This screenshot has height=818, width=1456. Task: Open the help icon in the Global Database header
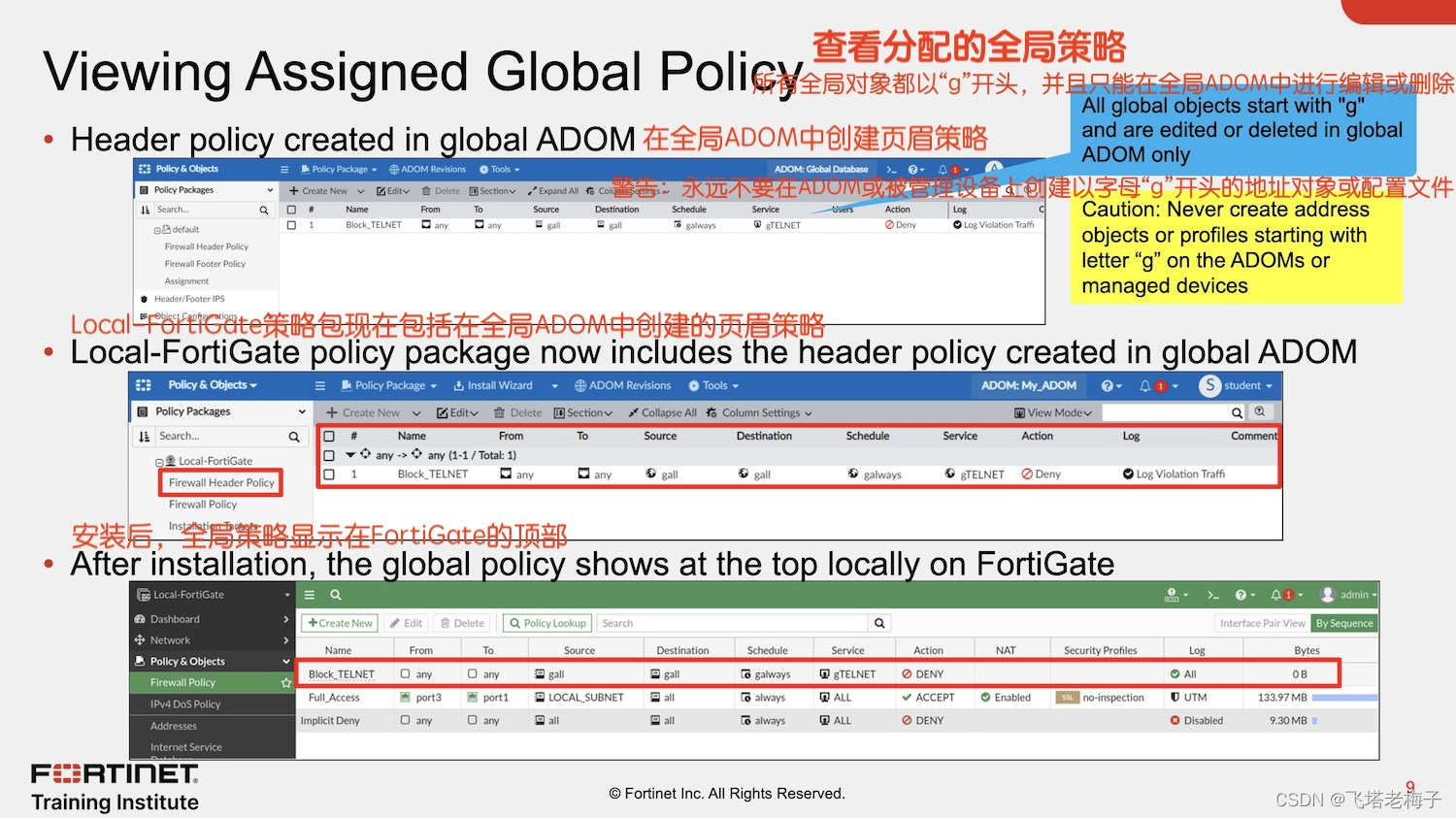pyautogui.click(x=911, y=169)
